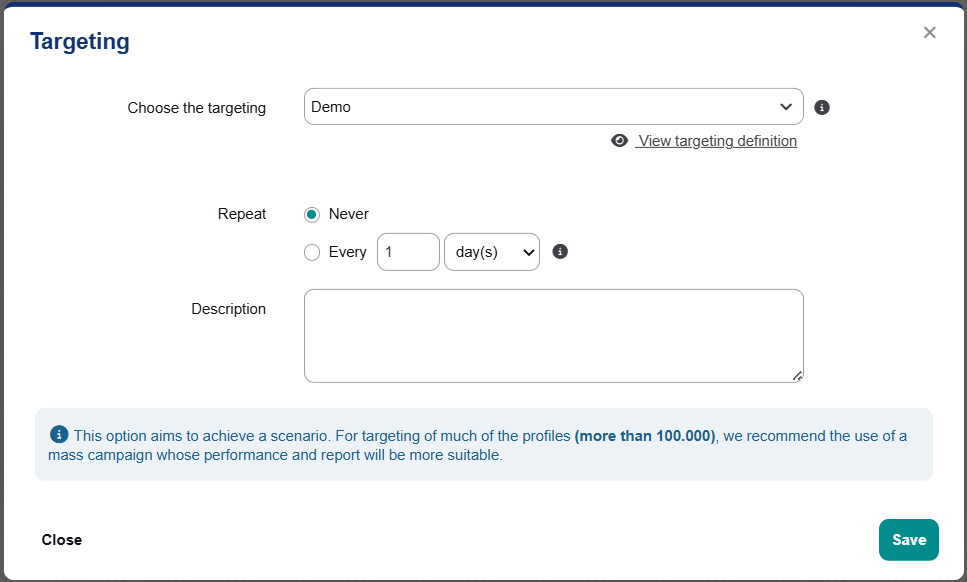Viewport: 967px width, 582px height.
Task: Close the Targeting dialog with the X icon
Action: pos(929,33)
